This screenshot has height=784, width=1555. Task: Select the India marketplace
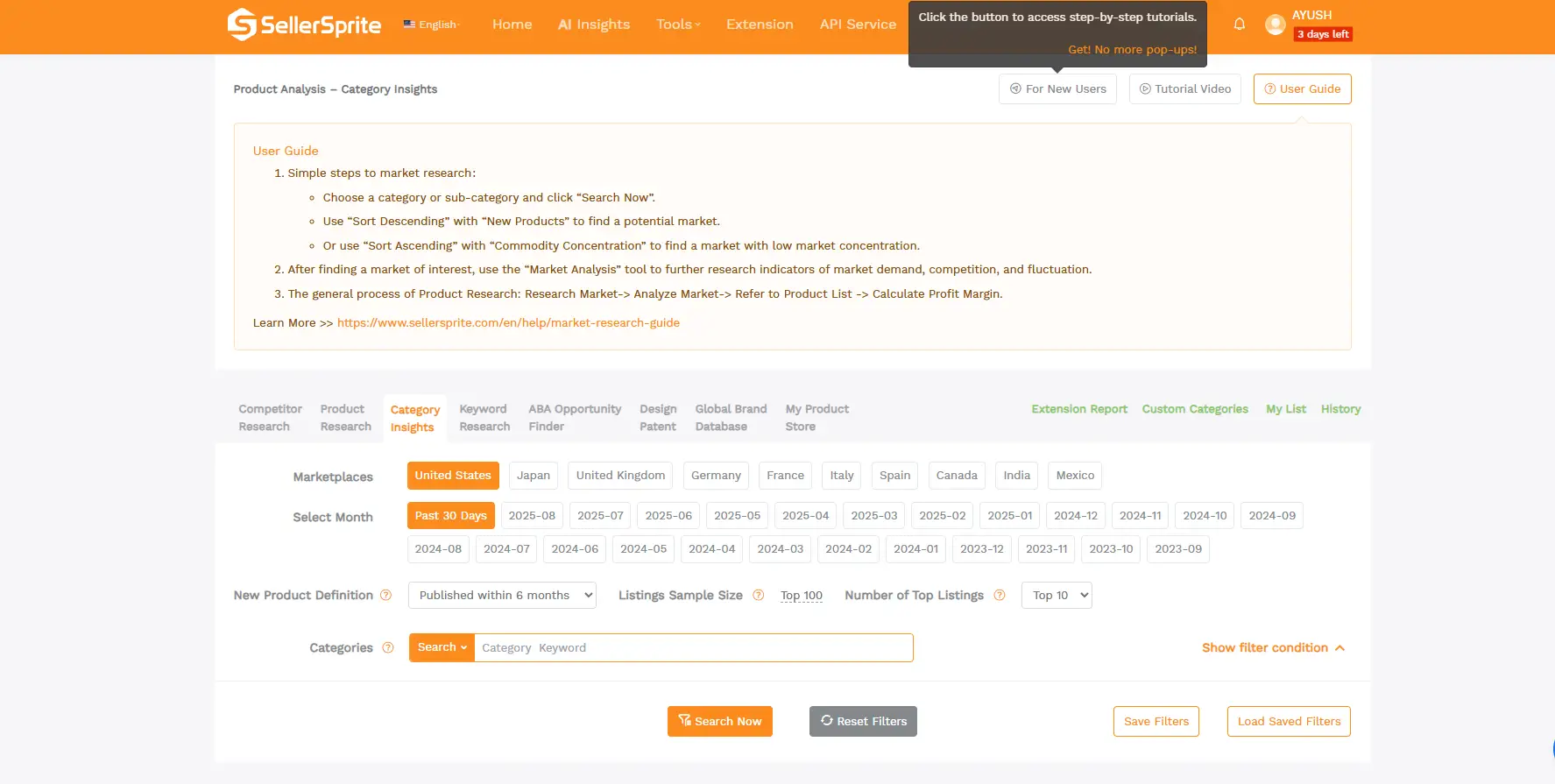tap(1016, 476)
